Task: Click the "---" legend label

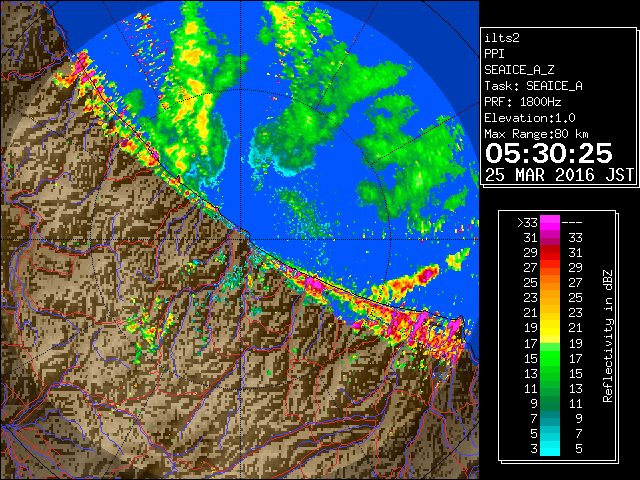Action: [x=572, y=223]
